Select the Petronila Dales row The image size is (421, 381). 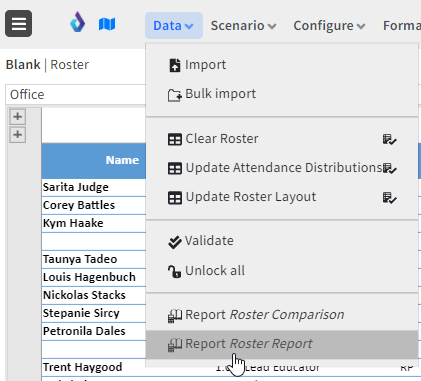(94, 331)
